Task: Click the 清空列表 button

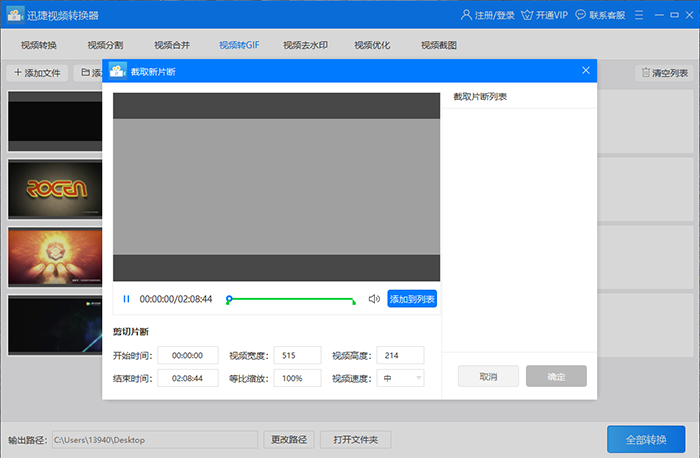Action: (664, 73)
